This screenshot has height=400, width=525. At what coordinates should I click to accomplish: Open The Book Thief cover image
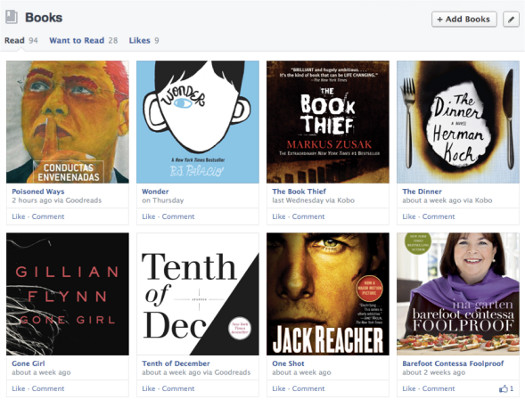[x=328, y=122]
